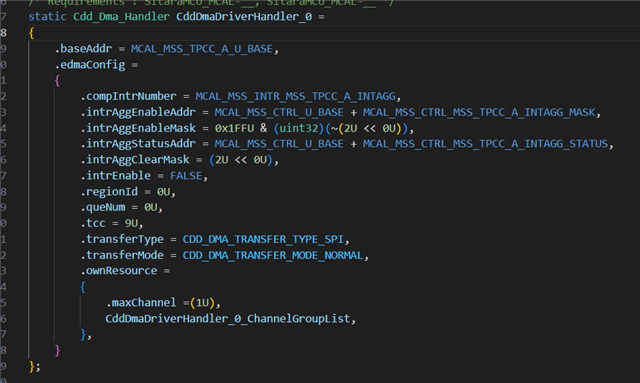640x383 pixels.
Task: Select MCAL_MSS_TPCC_A_U_BASE macro
Action: tap(202, 49)
